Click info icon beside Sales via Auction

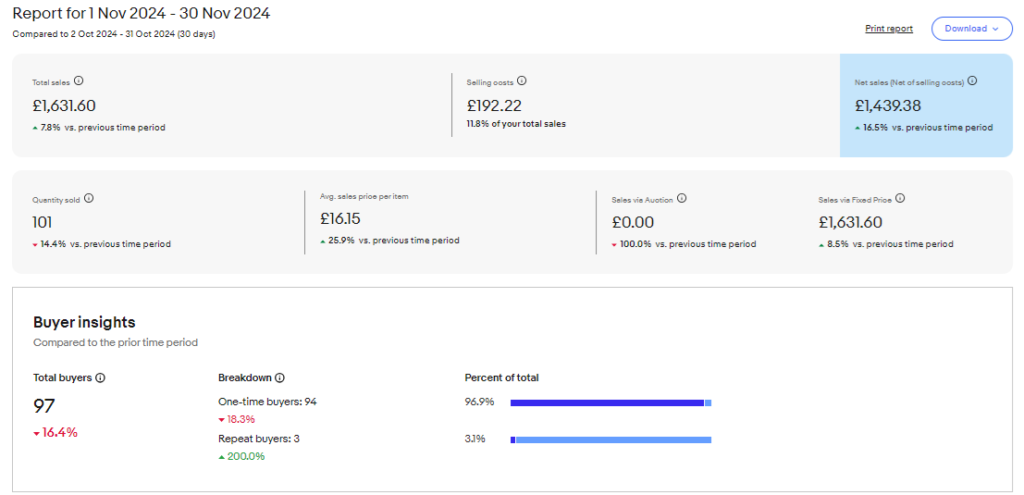(681, 199)
